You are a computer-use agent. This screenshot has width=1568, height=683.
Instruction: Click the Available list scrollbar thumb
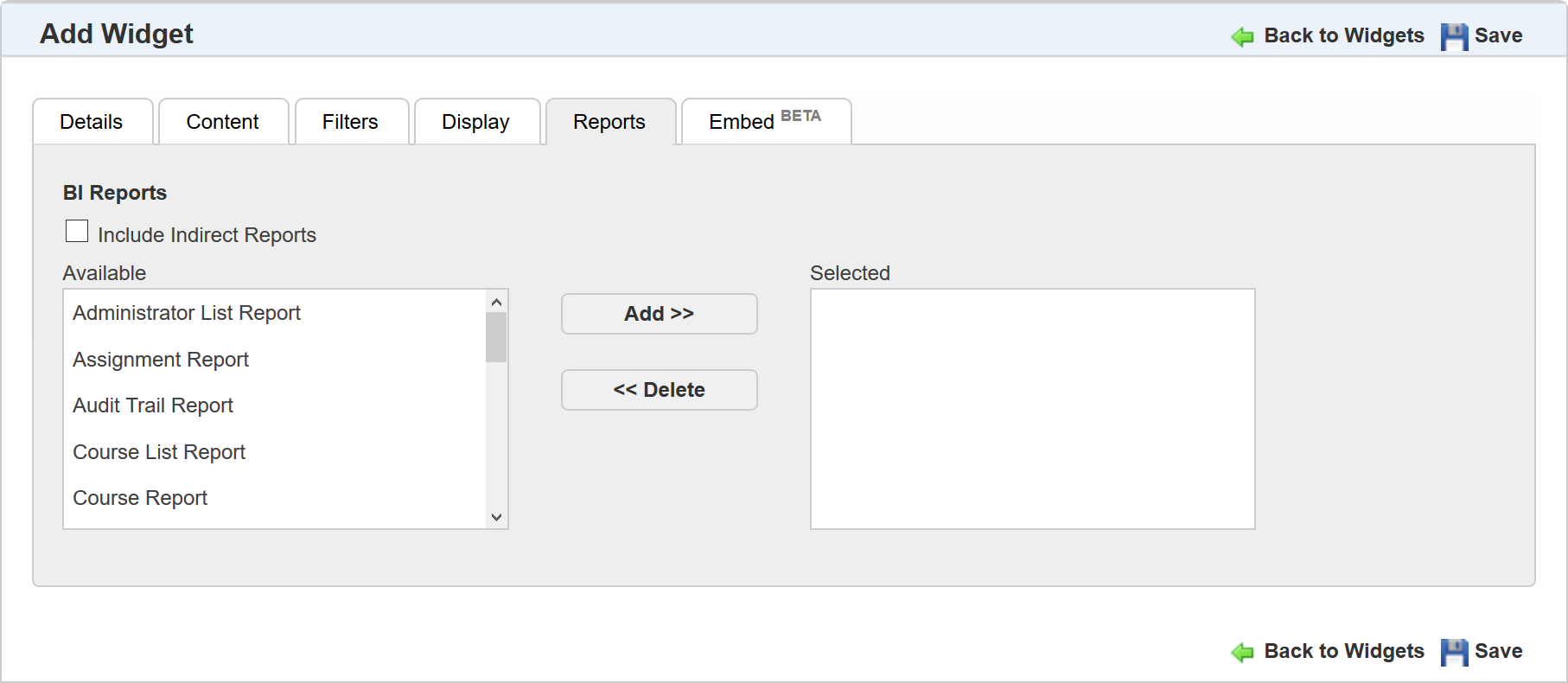tap(496, 337)
